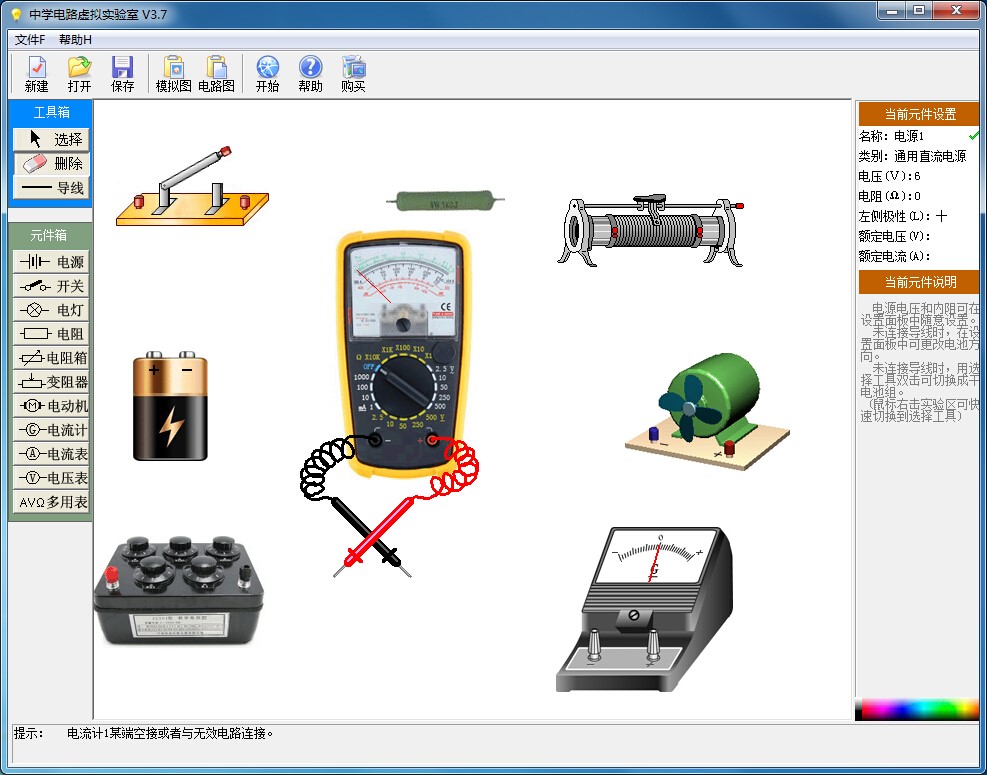Image resolution: width=987 pixels, height=775 pixels.
Task: Start simulation with 开始 icon
Action: point(267,74)
